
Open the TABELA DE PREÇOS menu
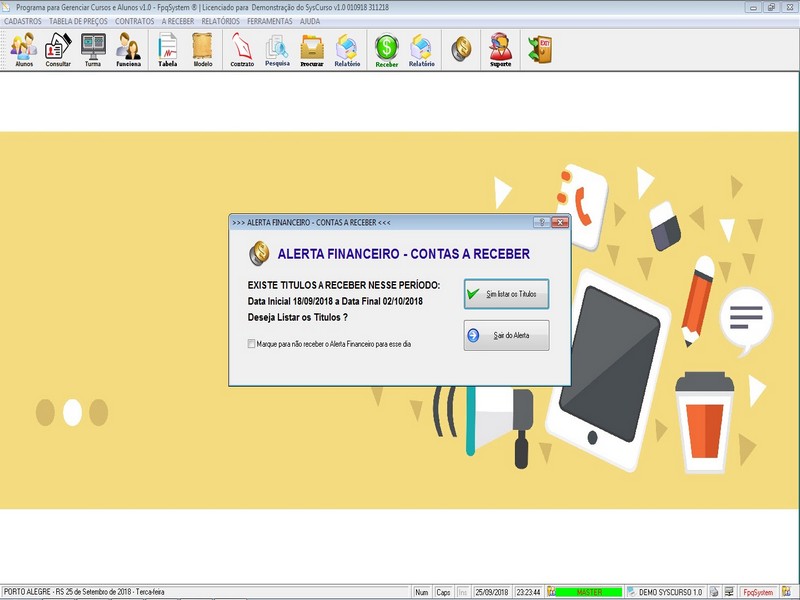tap(78, 21)
